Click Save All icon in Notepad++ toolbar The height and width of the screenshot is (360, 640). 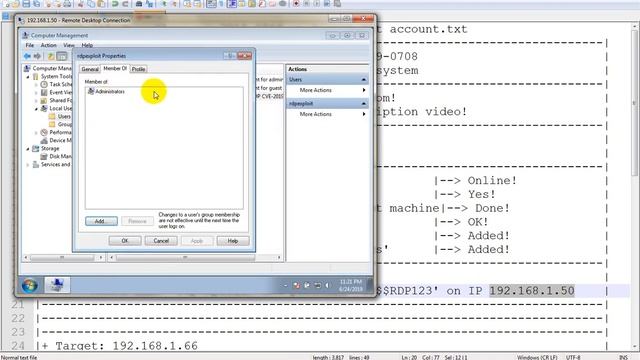click(x=36, y=4)
